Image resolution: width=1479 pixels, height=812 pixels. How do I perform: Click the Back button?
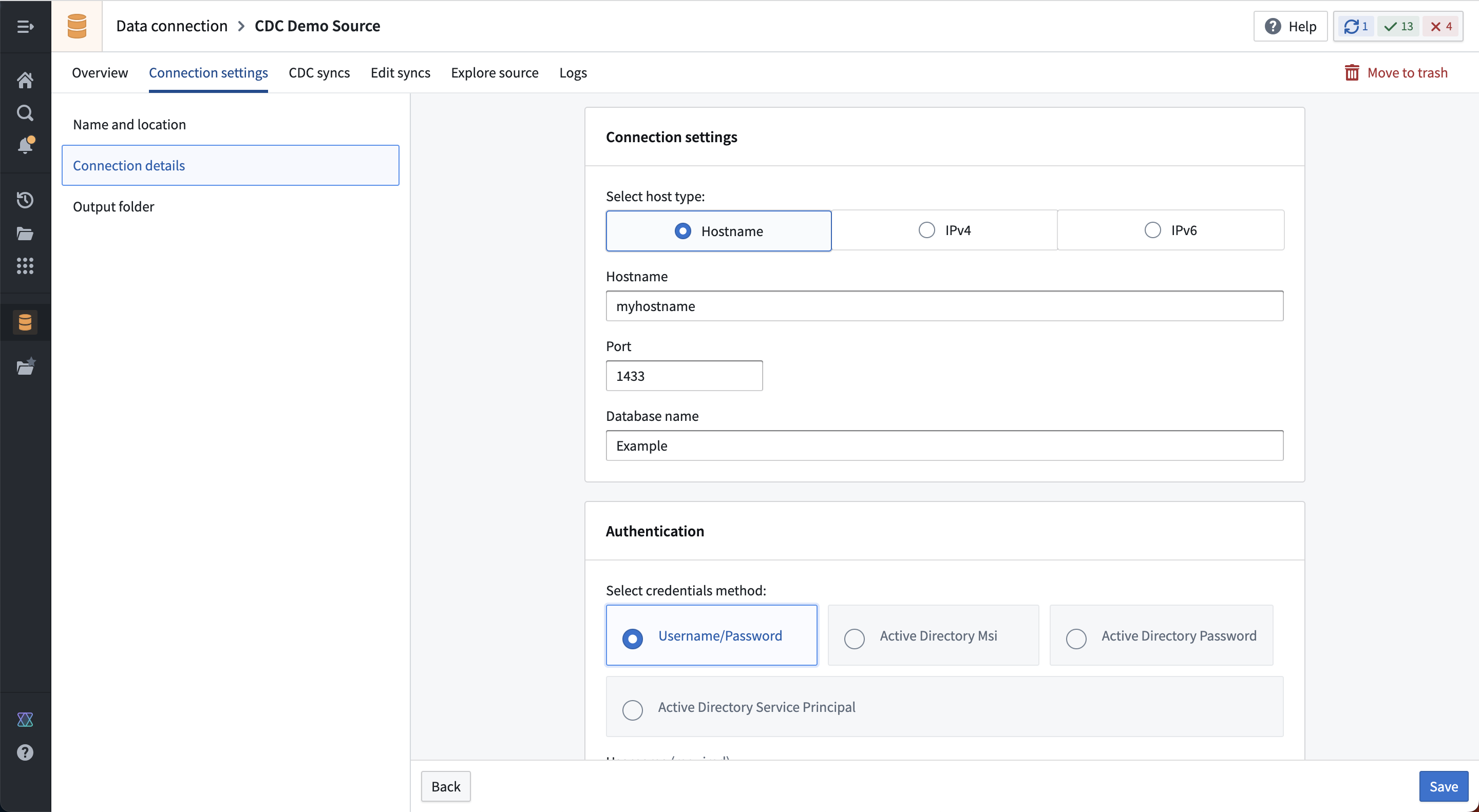(x=446, y=786)
